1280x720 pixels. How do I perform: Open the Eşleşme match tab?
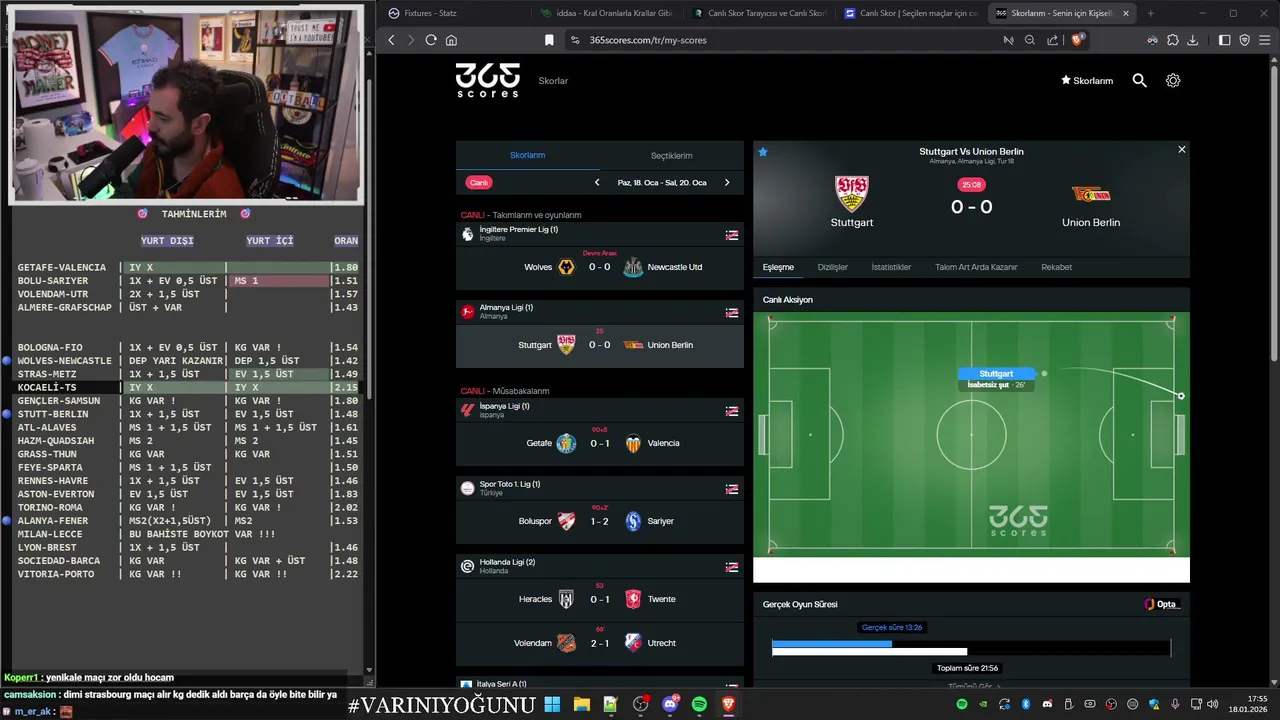pos(778,267)
